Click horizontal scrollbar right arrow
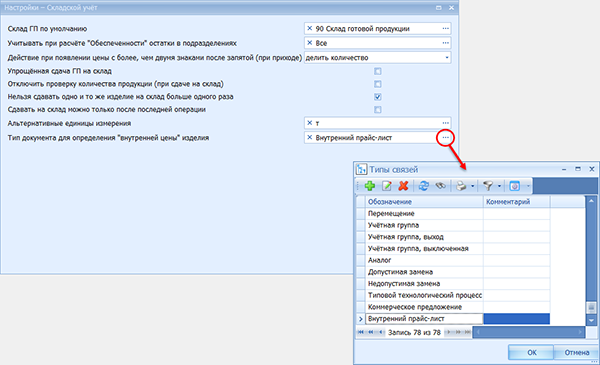 point(580,332)
